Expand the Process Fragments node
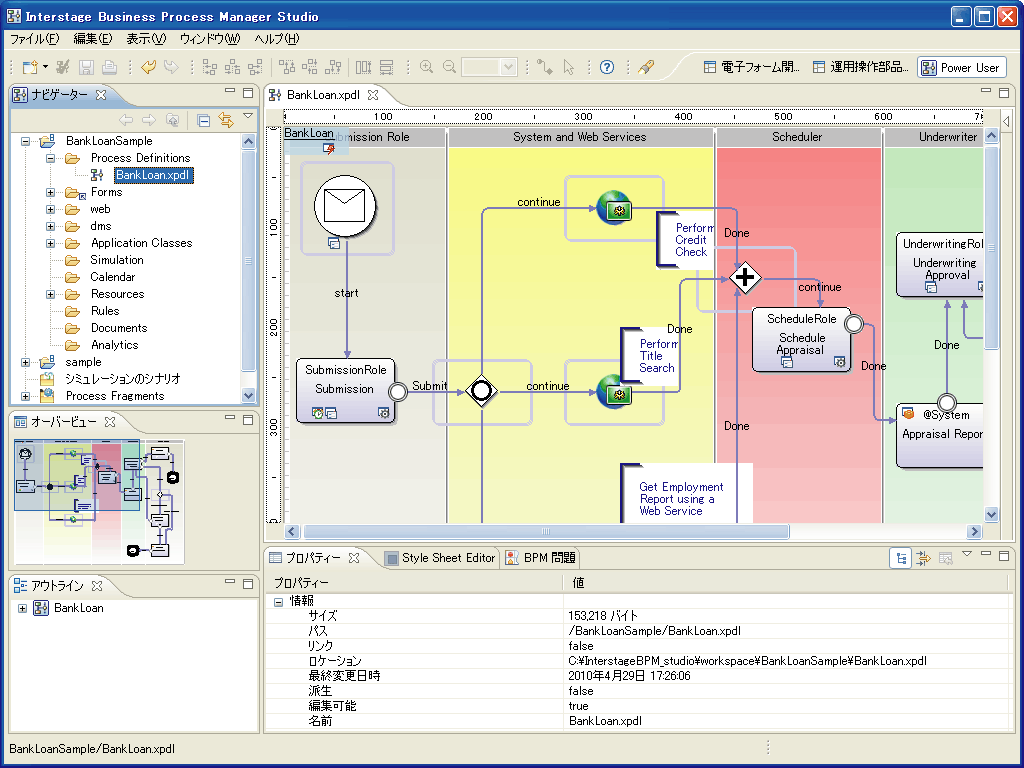 (x=25, y=396)
